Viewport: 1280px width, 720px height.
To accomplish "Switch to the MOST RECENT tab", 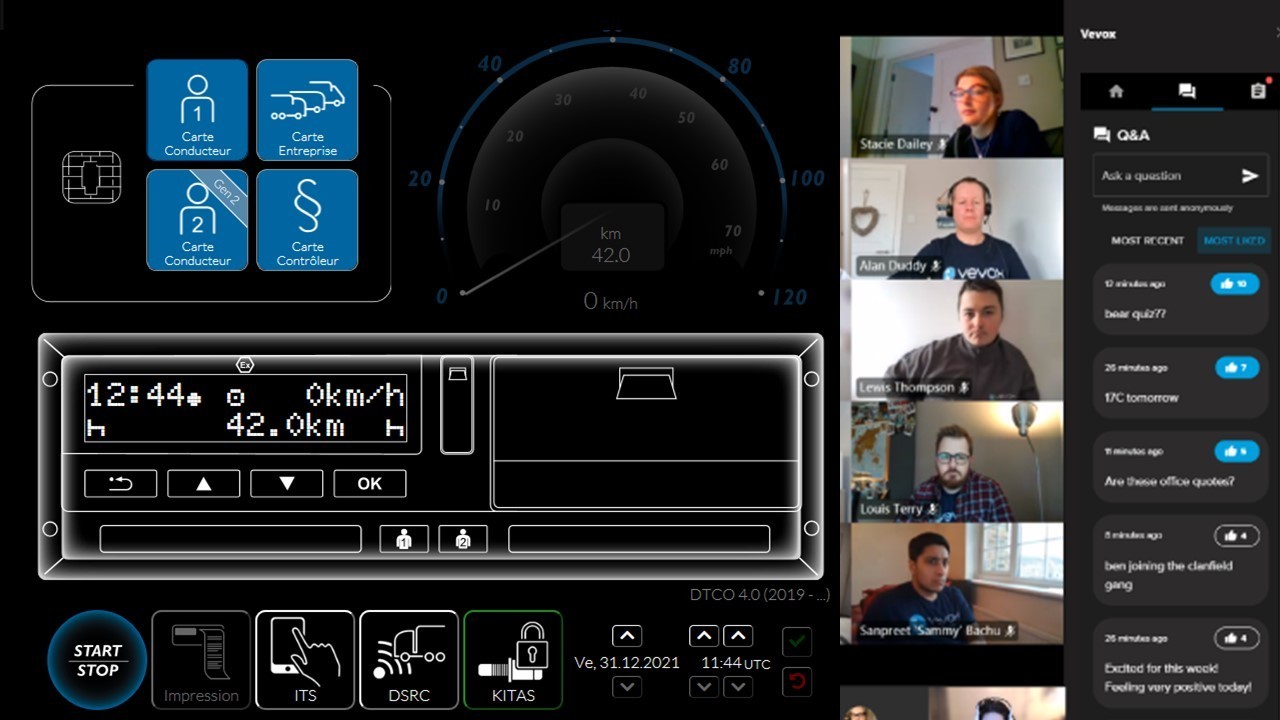I will tap(1147, 241).
